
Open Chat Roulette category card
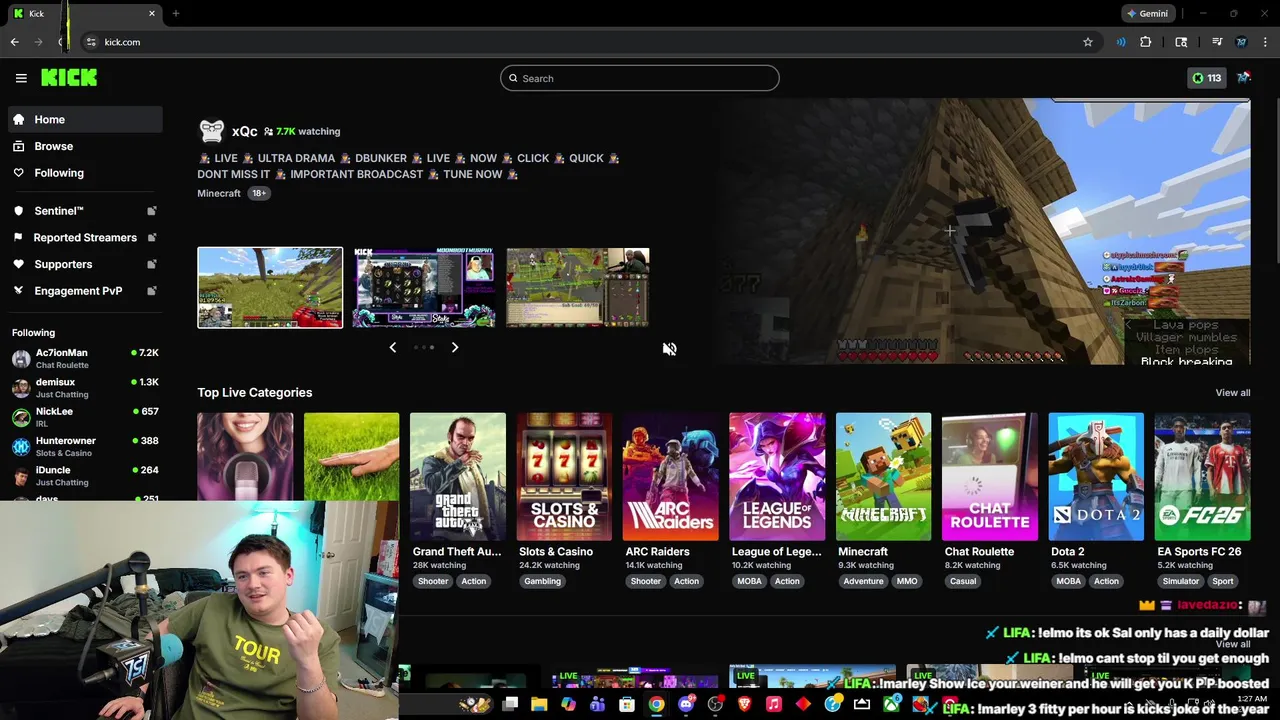pyautogui.click(x=990, y=476)
